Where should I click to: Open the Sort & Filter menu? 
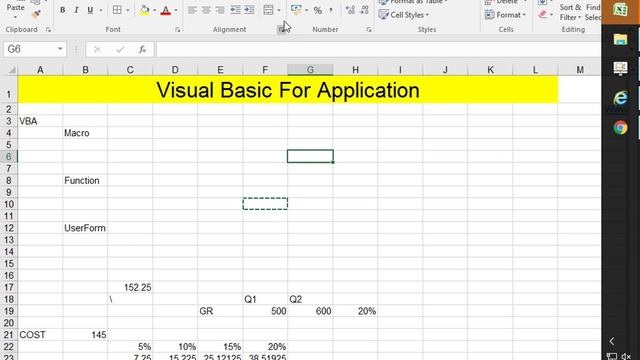click(570, 12)
